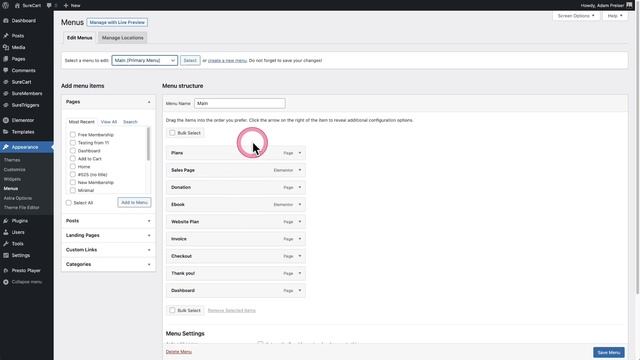The image size is (640, 360).
Task: Click Delete Menu link
Action: (178, 352)
